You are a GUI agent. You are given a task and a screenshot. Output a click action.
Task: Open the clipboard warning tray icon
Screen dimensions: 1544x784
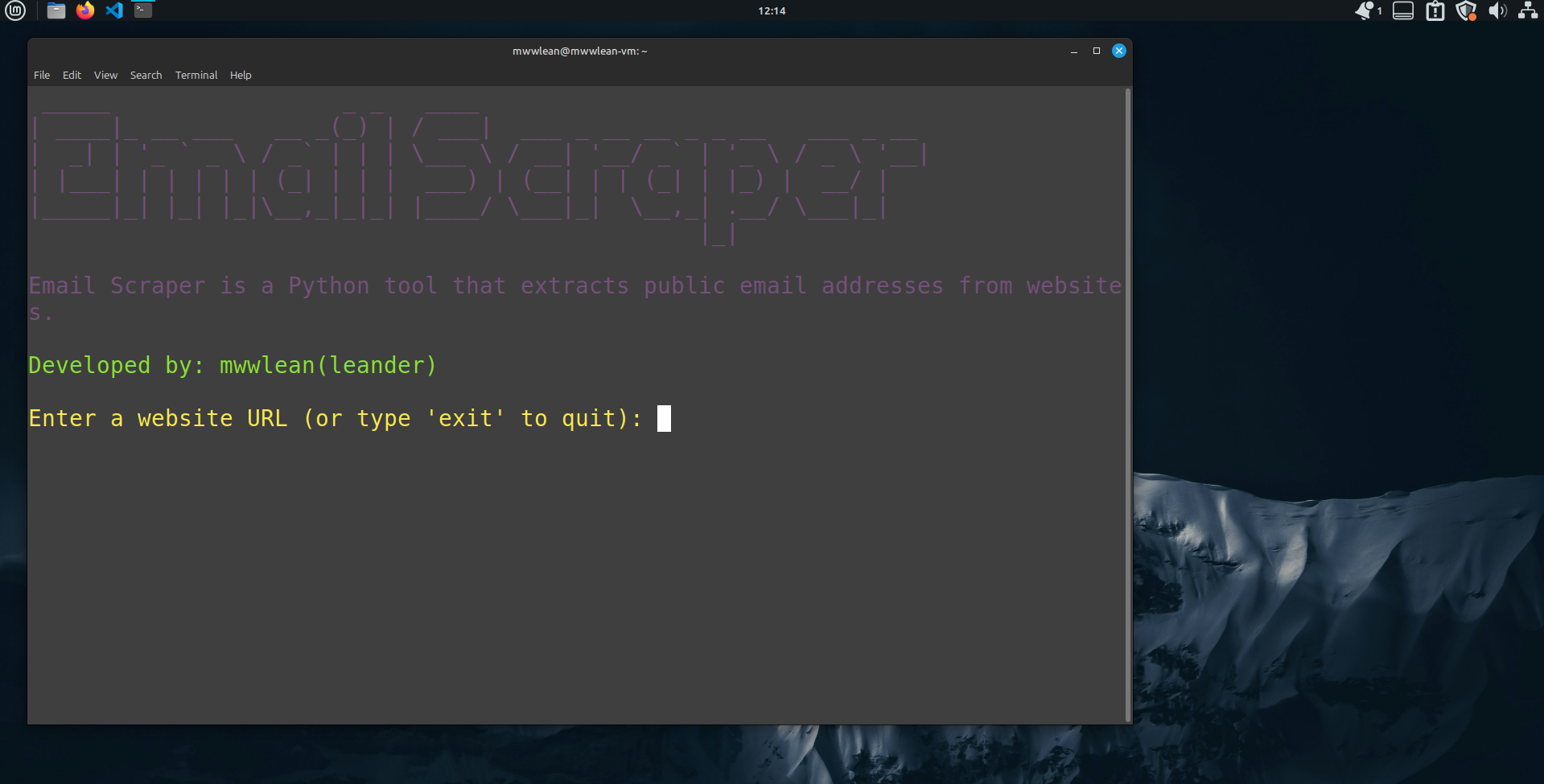(1435, 10)
